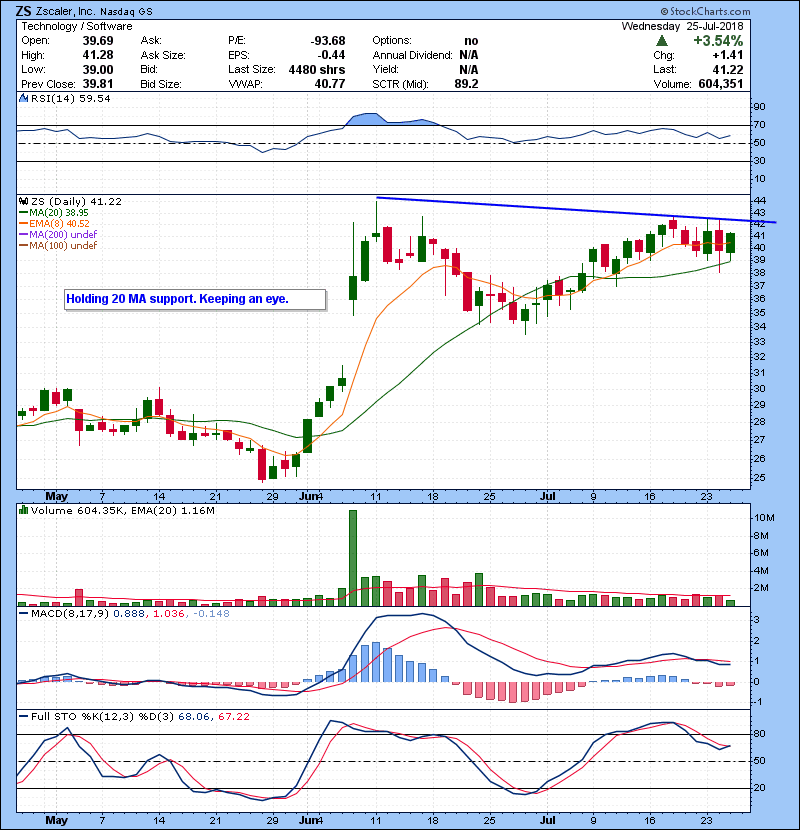Click the P/E value -93.68
This screenshot has height=830, width=800.
tap(328, 41)
